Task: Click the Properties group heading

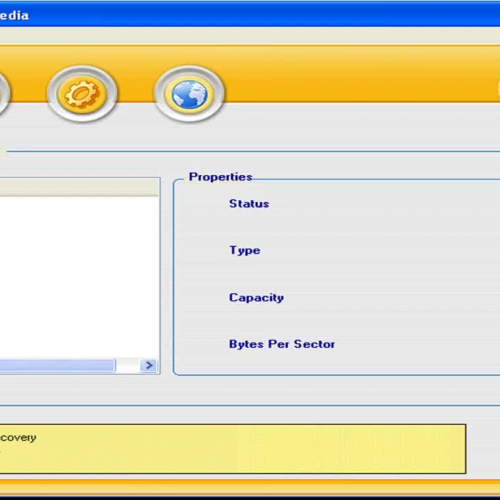Action: coord(220,177)
